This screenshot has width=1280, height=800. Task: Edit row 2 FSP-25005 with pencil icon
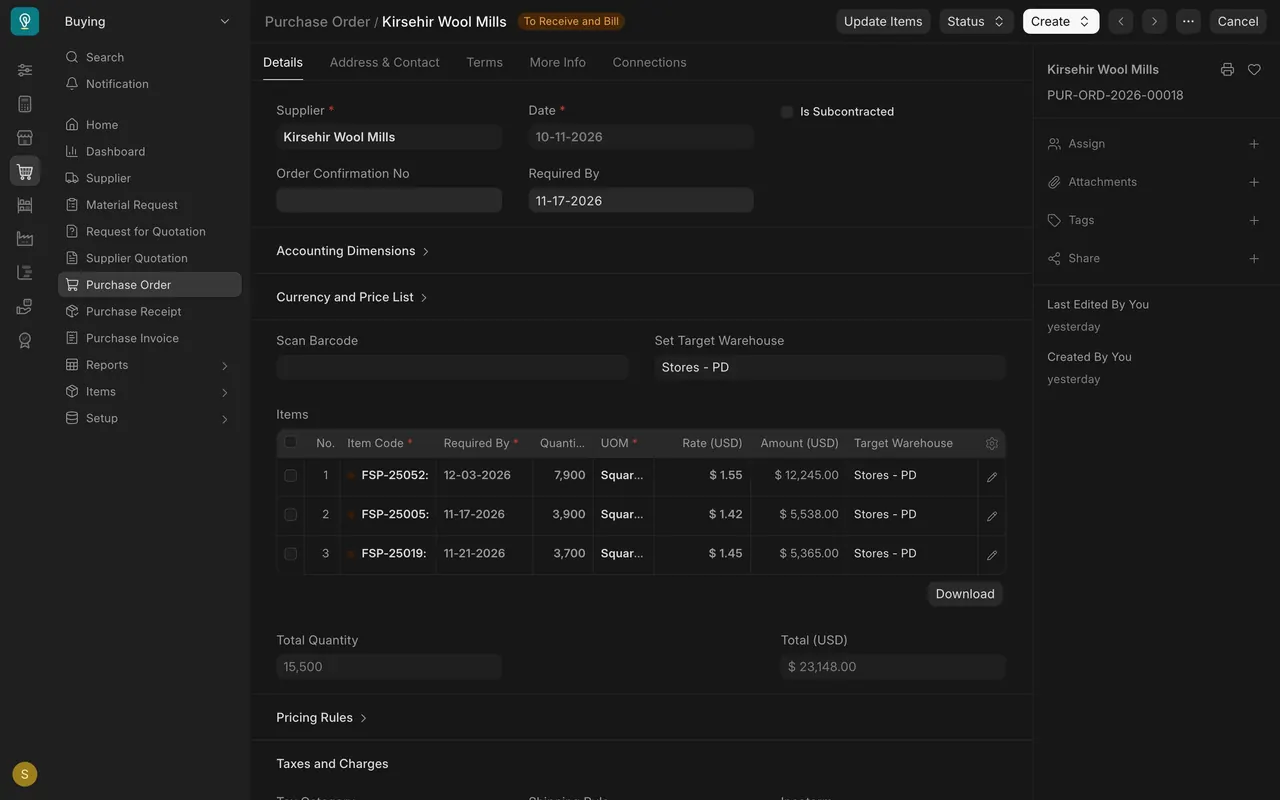[992, 516]
